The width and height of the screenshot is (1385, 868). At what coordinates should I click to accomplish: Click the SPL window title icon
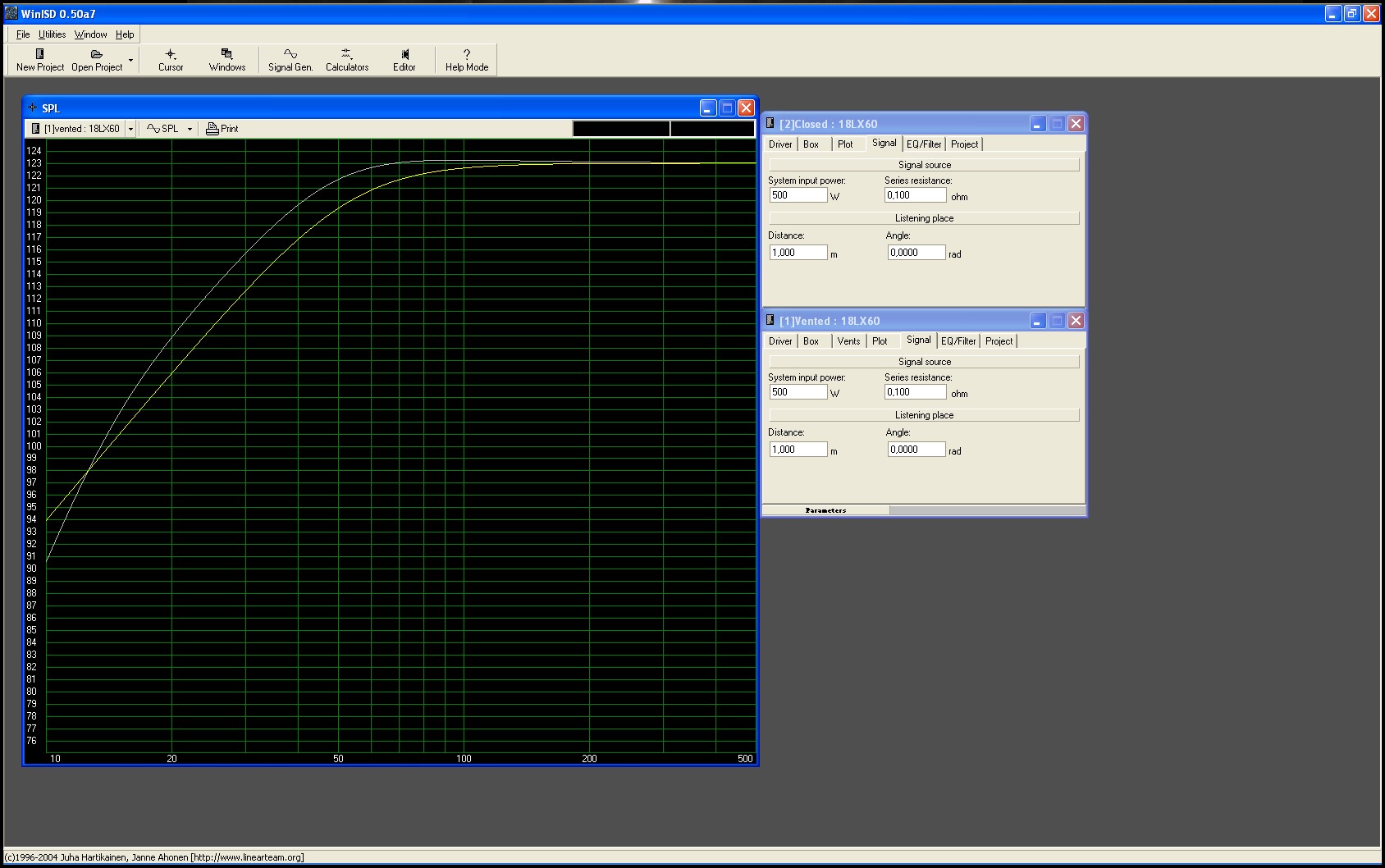pyautogui.click(x=33, y=107)
